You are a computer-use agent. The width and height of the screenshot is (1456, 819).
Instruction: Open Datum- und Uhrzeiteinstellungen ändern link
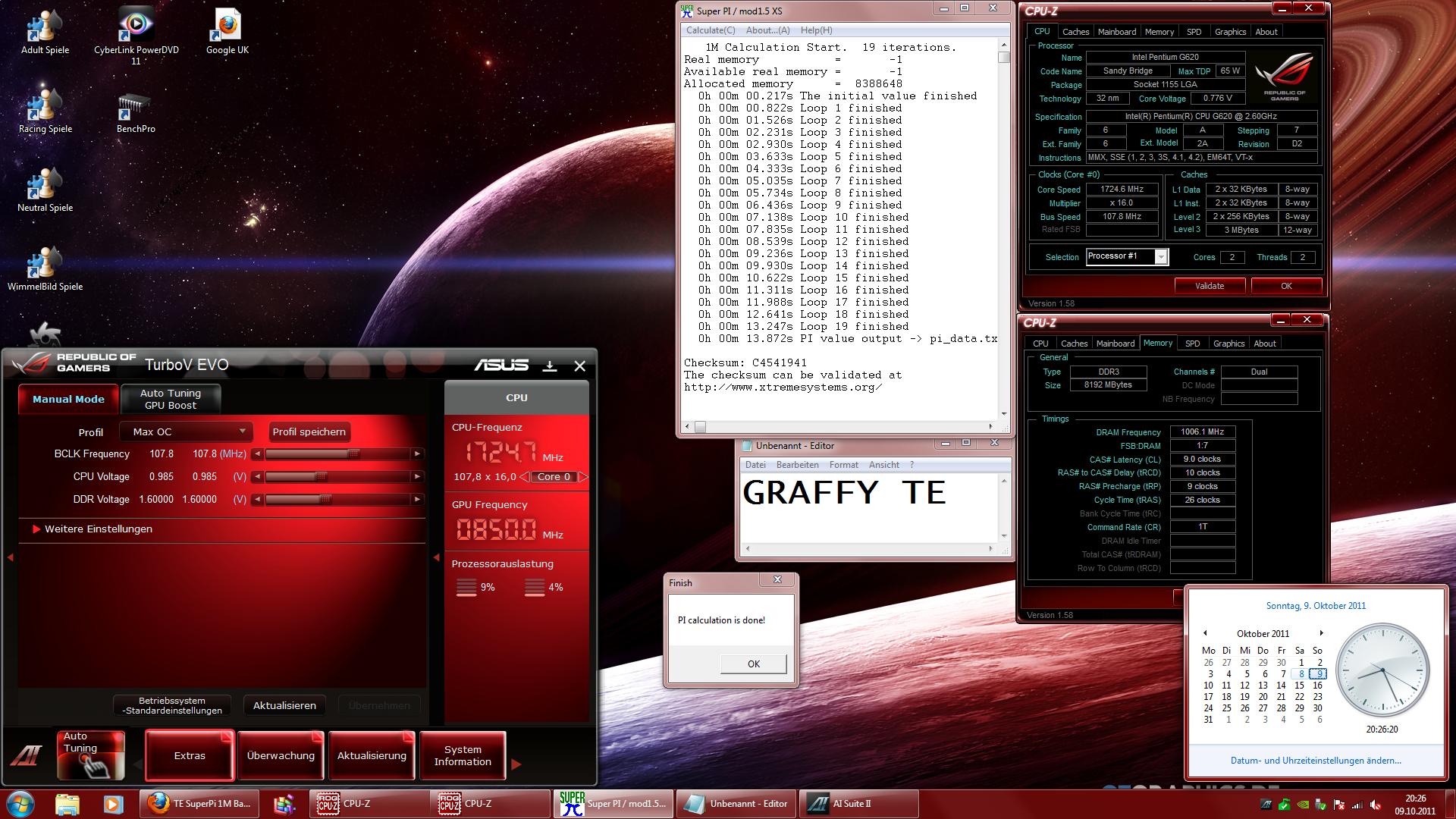(x=1316, y=760)
